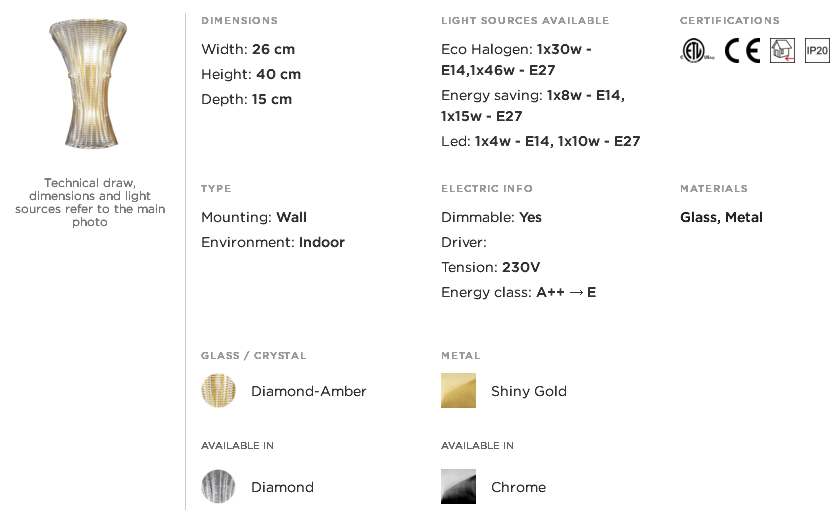The height and width of the screenshot is (510, 837).
Task: Click the Dimensions section heading
Action: click(x=239, y=21)
